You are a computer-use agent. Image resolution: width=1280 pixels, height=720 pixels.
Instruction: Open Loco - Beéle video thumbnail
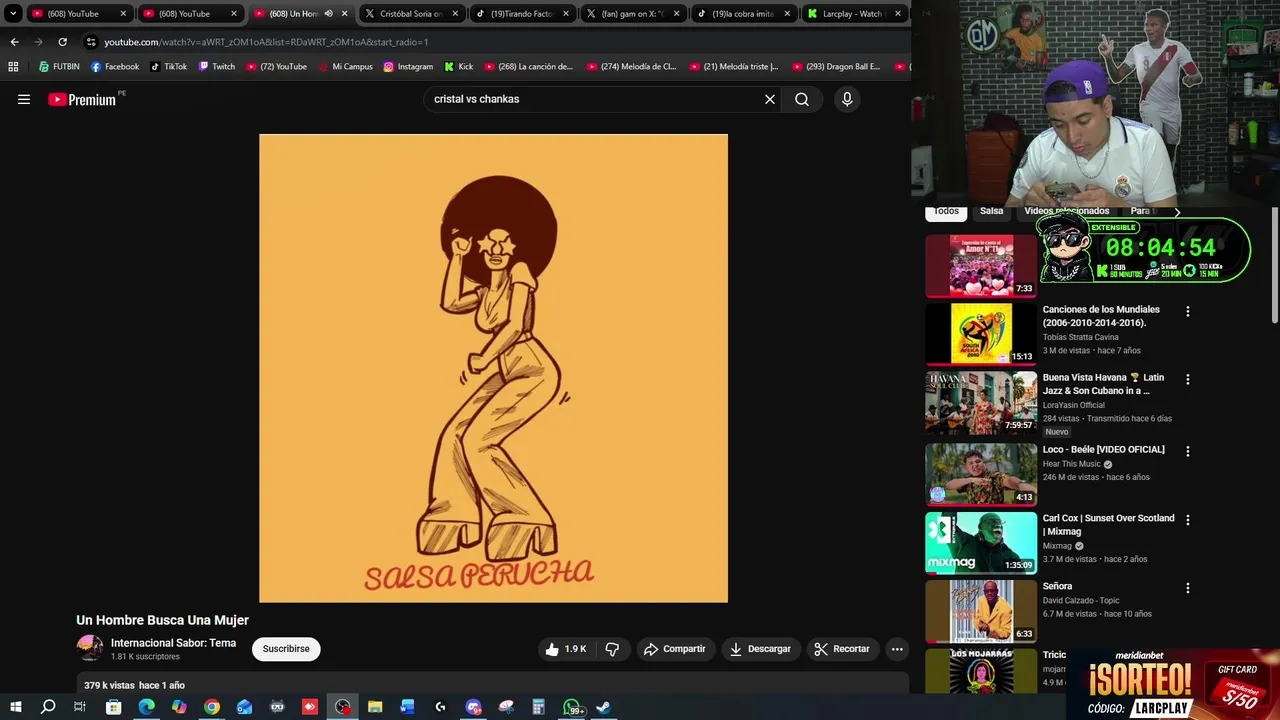pos(981,474)
